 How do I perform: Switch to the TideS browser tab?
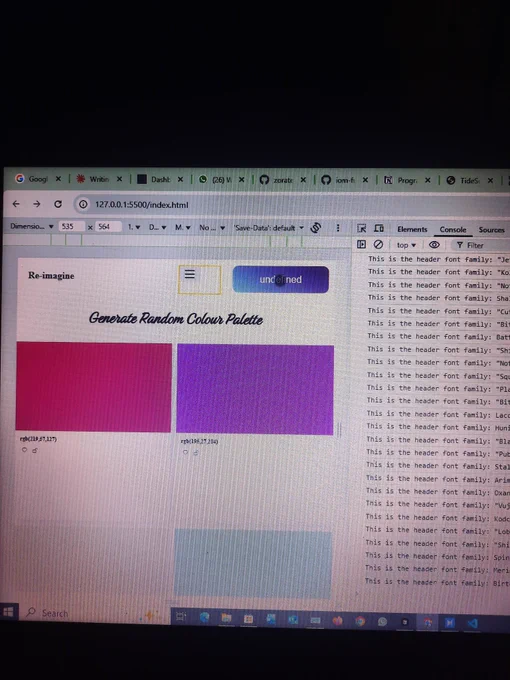[469, 180]
